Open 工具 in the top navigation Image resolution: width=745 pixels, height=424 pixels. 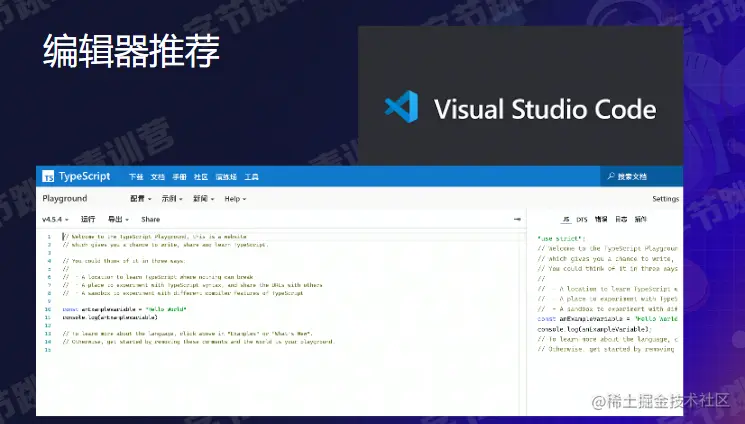(x=251, y=177)
